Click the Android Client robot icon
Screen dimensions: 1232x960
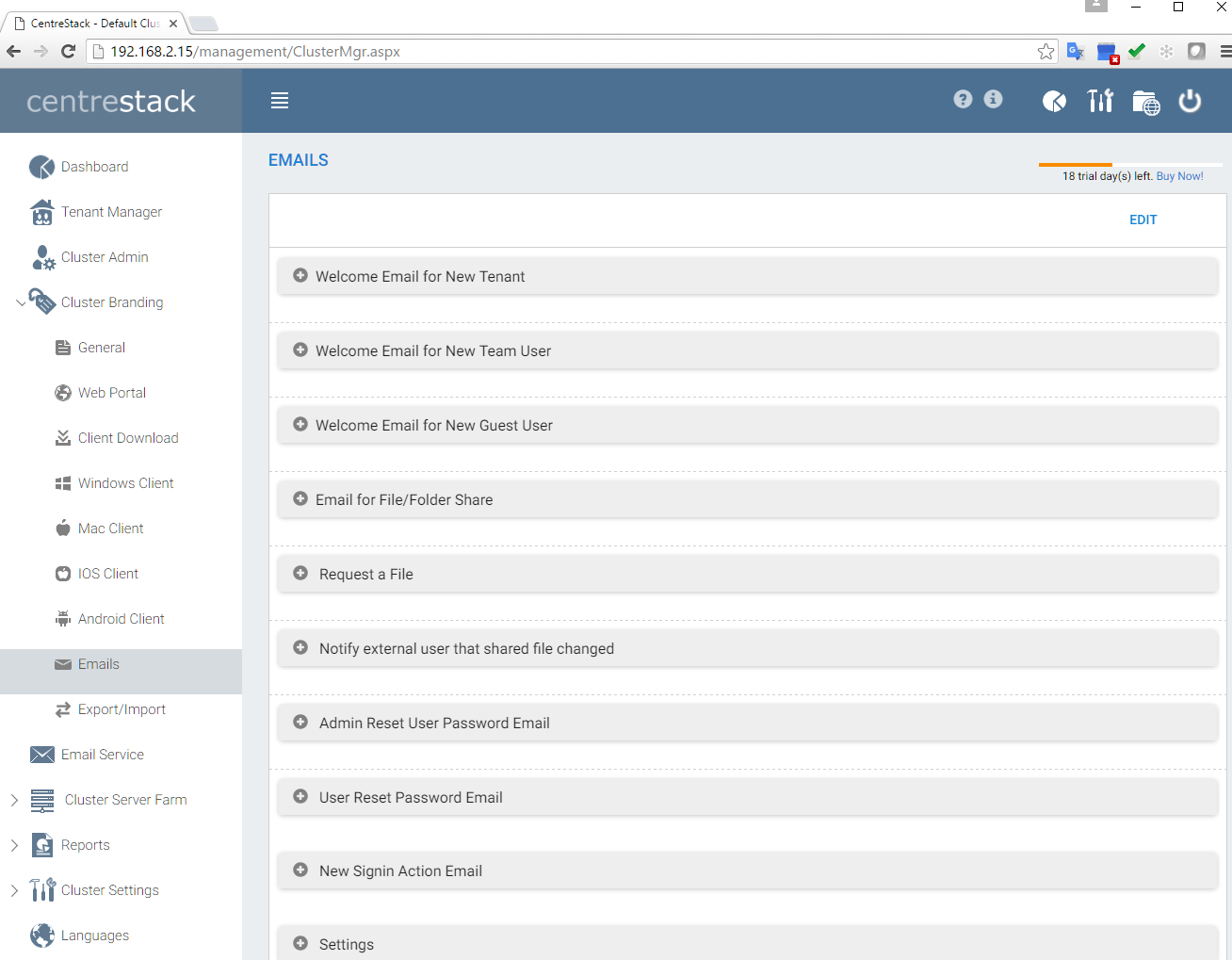[63, 619]
